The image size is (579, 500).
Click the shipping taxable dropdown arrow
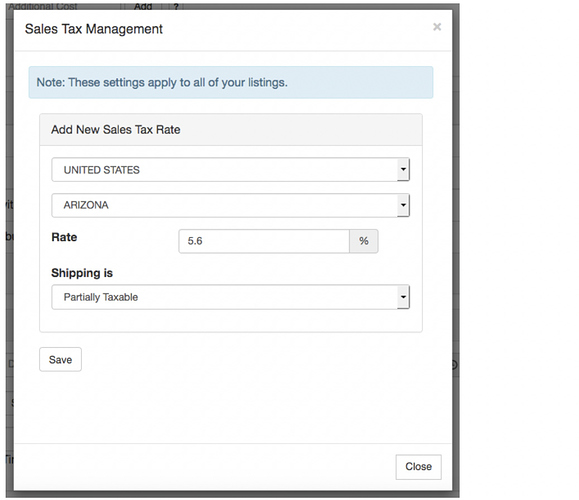pyautogui.click(x=403, y=297)
